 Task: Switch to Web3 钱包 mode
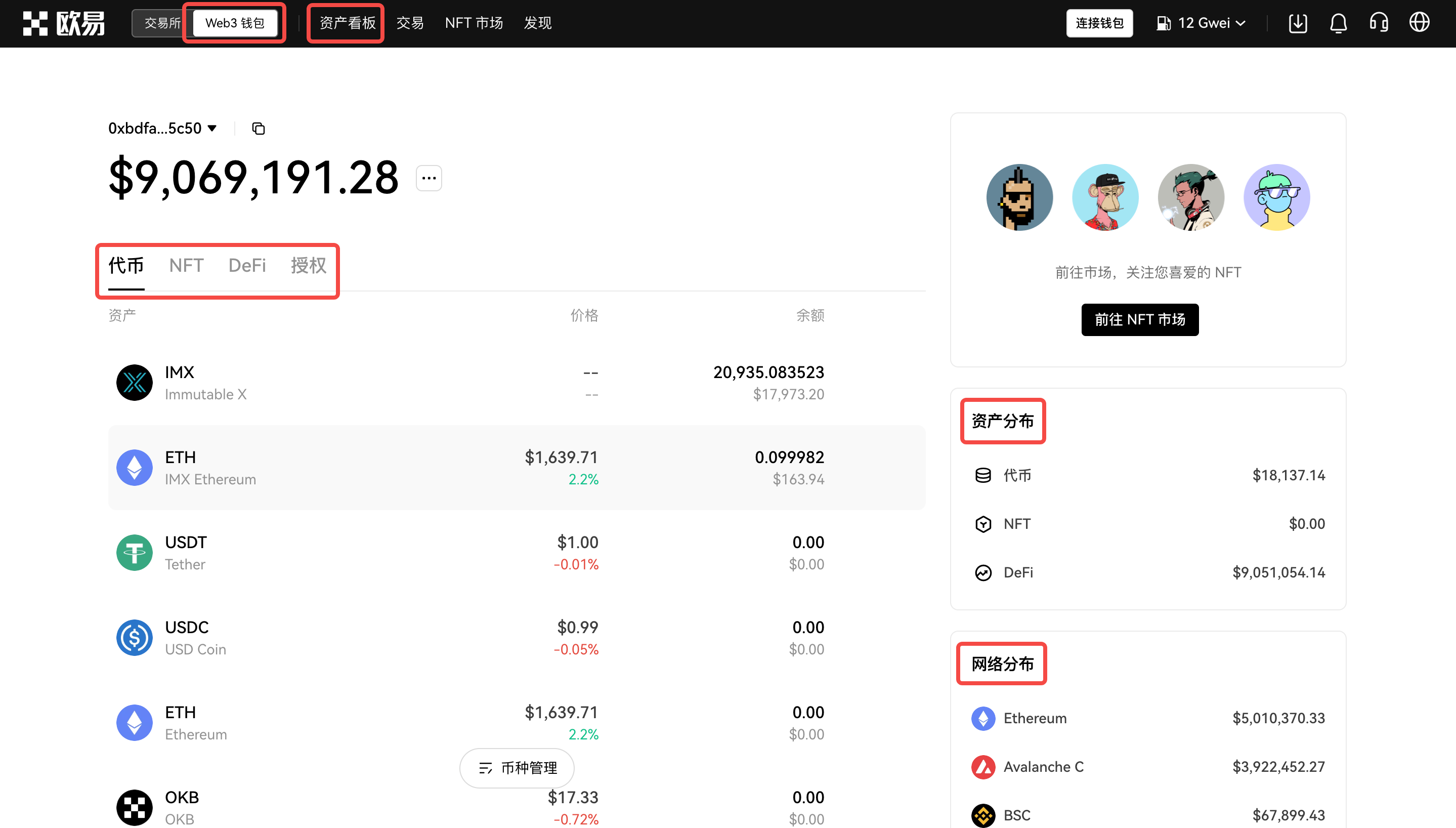[235, 23]
